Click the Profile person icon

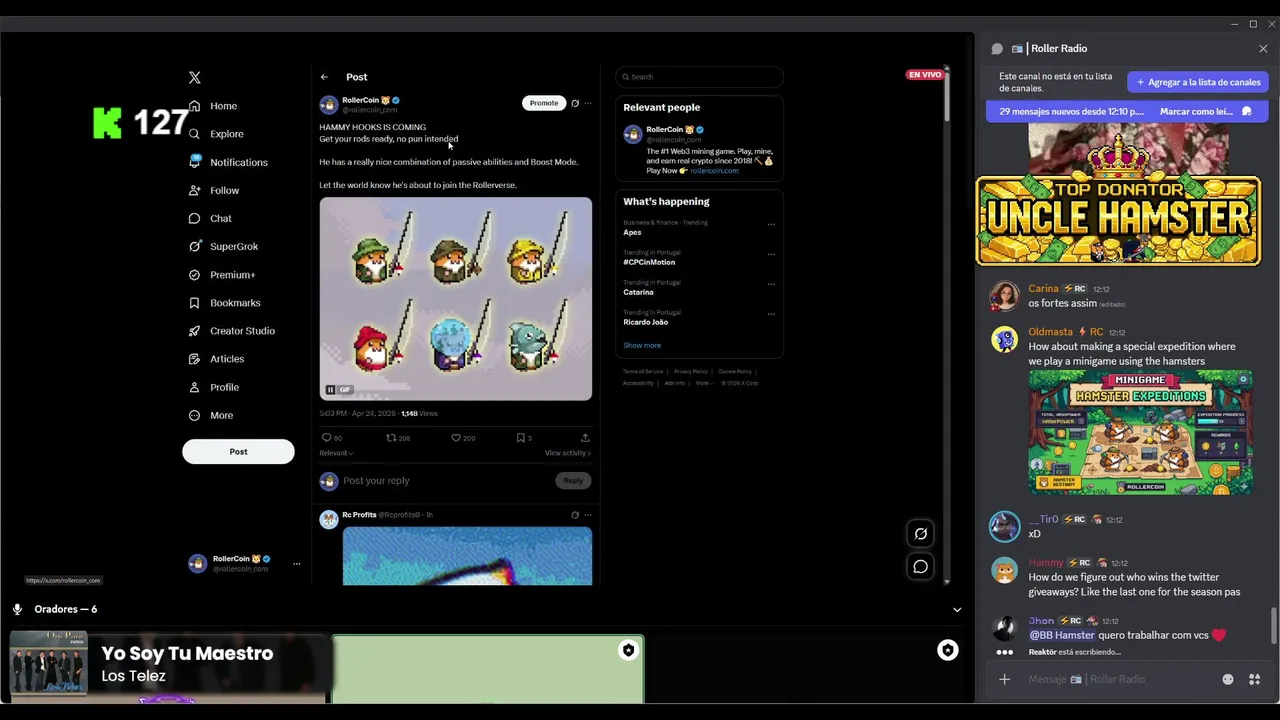click(195, 387)
